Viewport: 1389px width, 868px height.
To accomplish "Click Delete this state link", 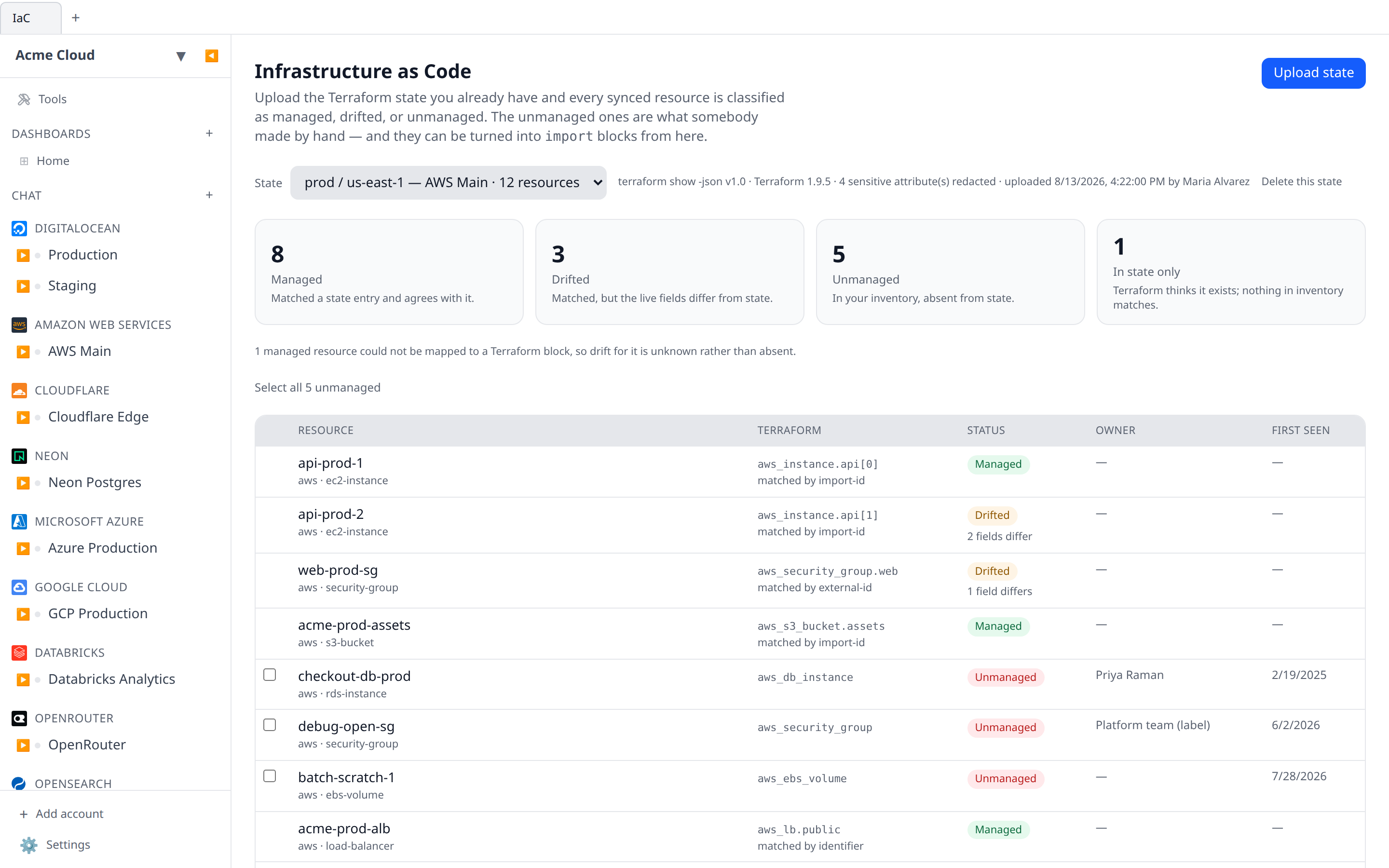I will click(1301, 181).
